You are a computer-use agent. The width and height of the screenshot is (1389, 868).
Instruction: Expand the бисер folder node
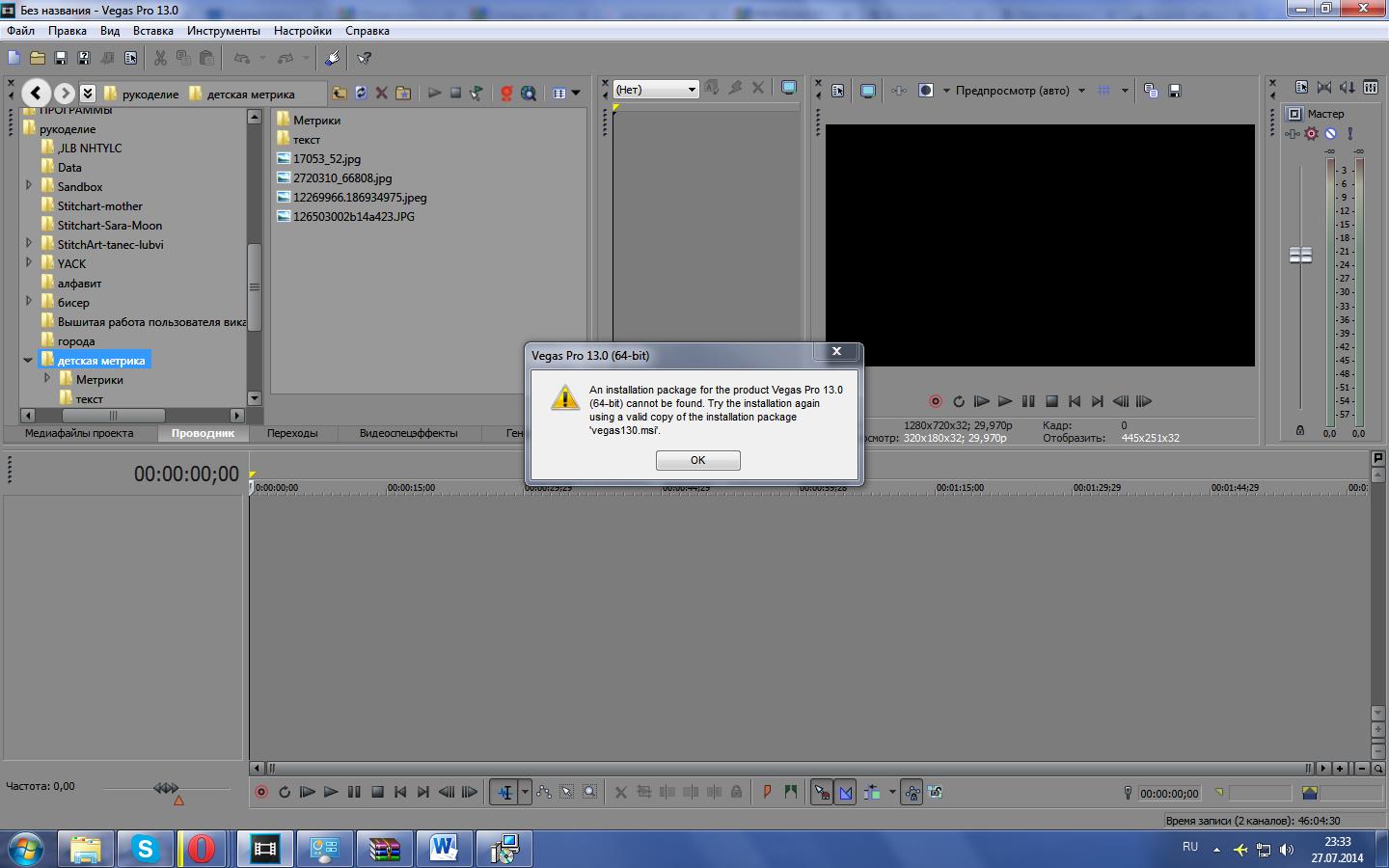coord(28,301)
